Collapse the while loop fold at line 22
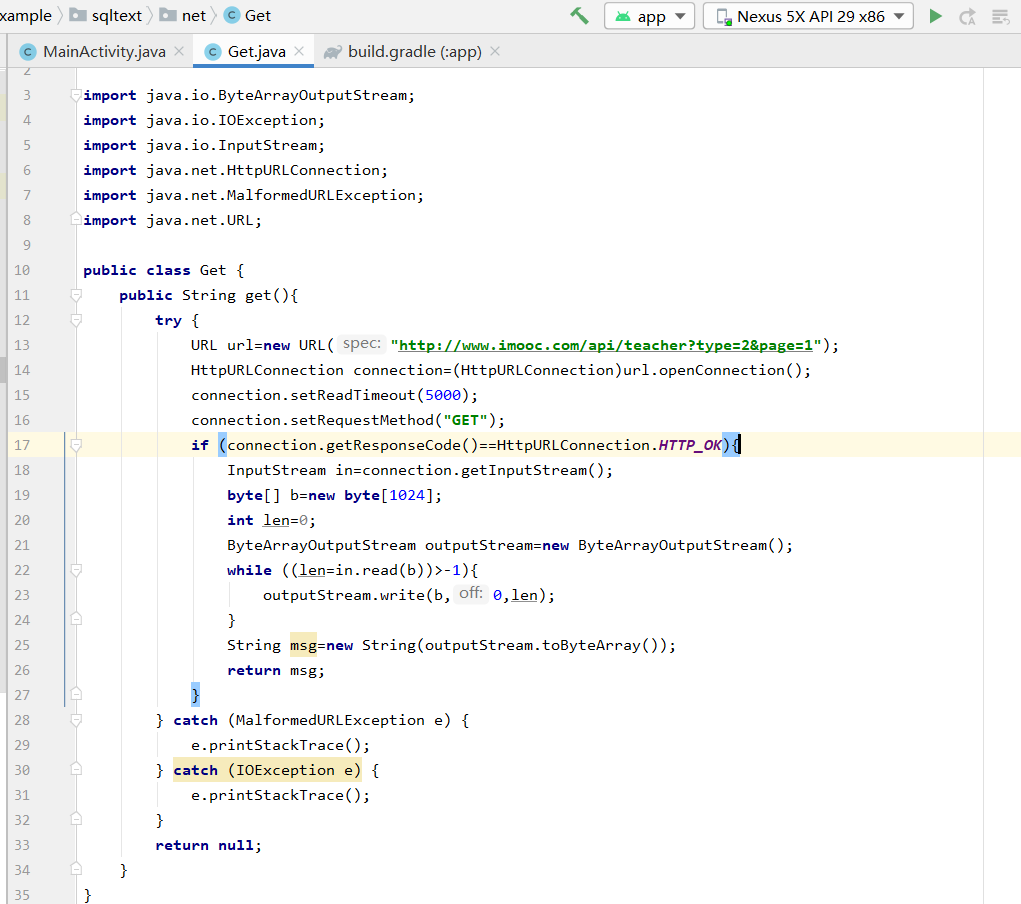The image size is (1021, 904). click(76, 570)
